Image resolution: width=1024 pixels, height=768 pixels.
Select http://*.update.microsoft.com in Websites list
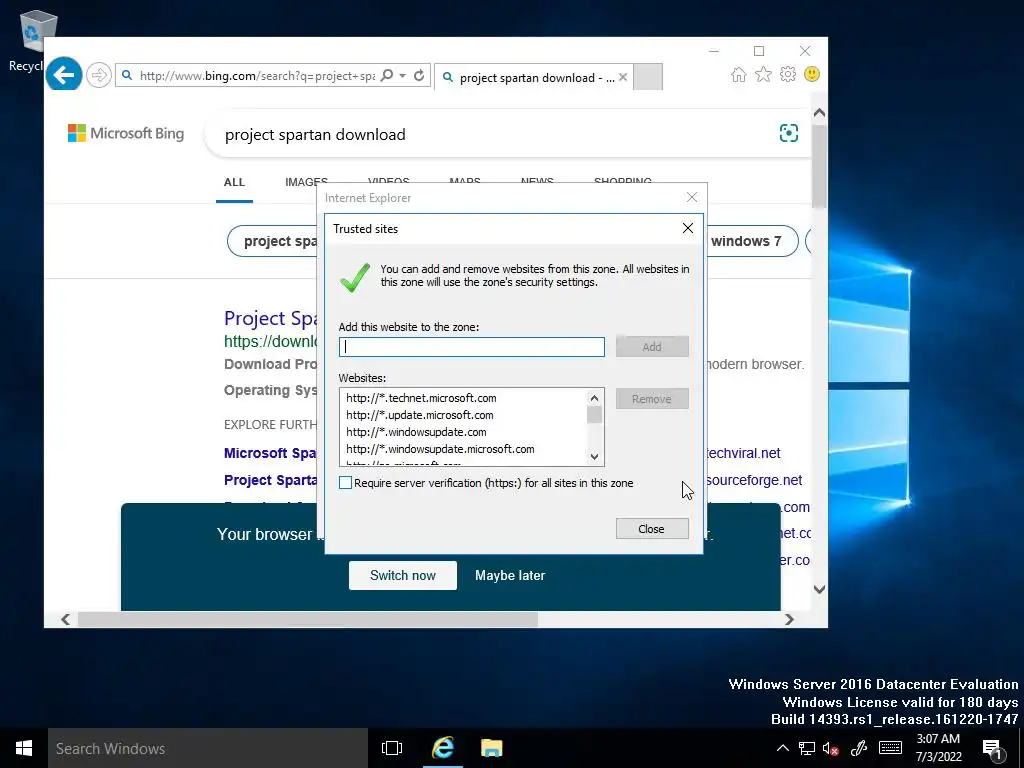point(420,415)
